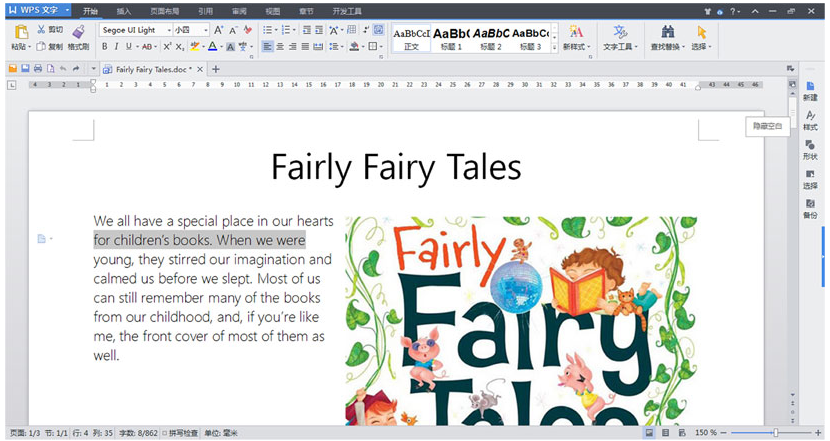Click the cloud icon in title bar
The height and width of the screenshot is (441, 830).
720,12
